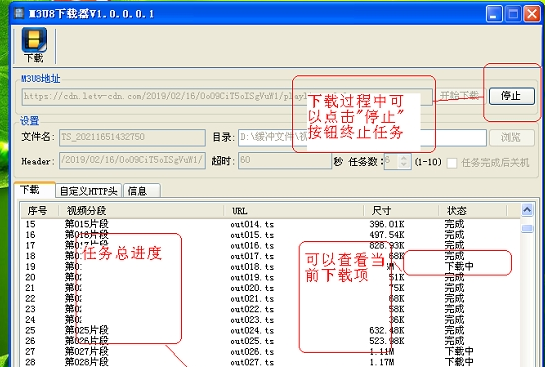Click the 文件名 input field
545x367 pixels.
(x=132, y=137)
